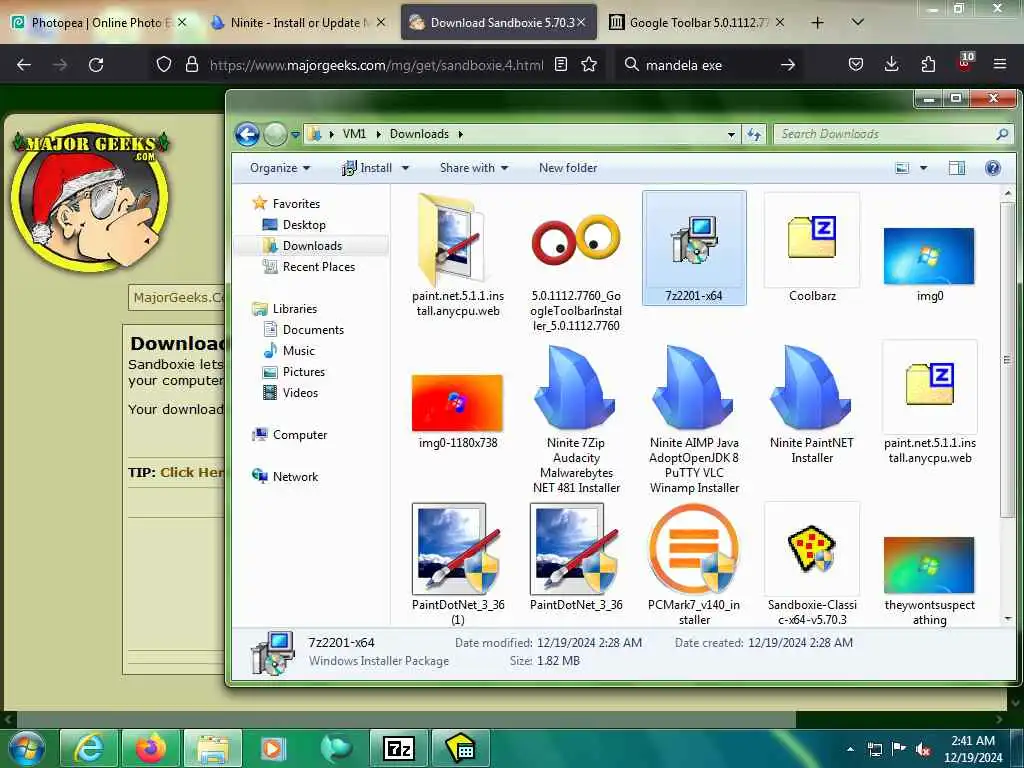
Task: Select Documents library
Action: point(304,330)
